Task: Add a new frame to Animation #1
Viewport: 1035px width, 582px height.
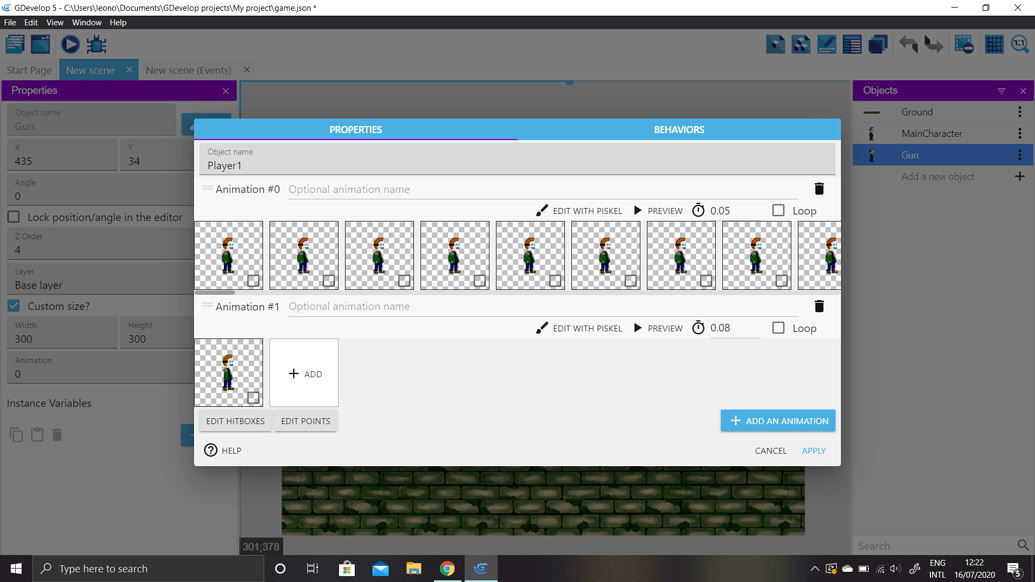Action: [304, 372]
